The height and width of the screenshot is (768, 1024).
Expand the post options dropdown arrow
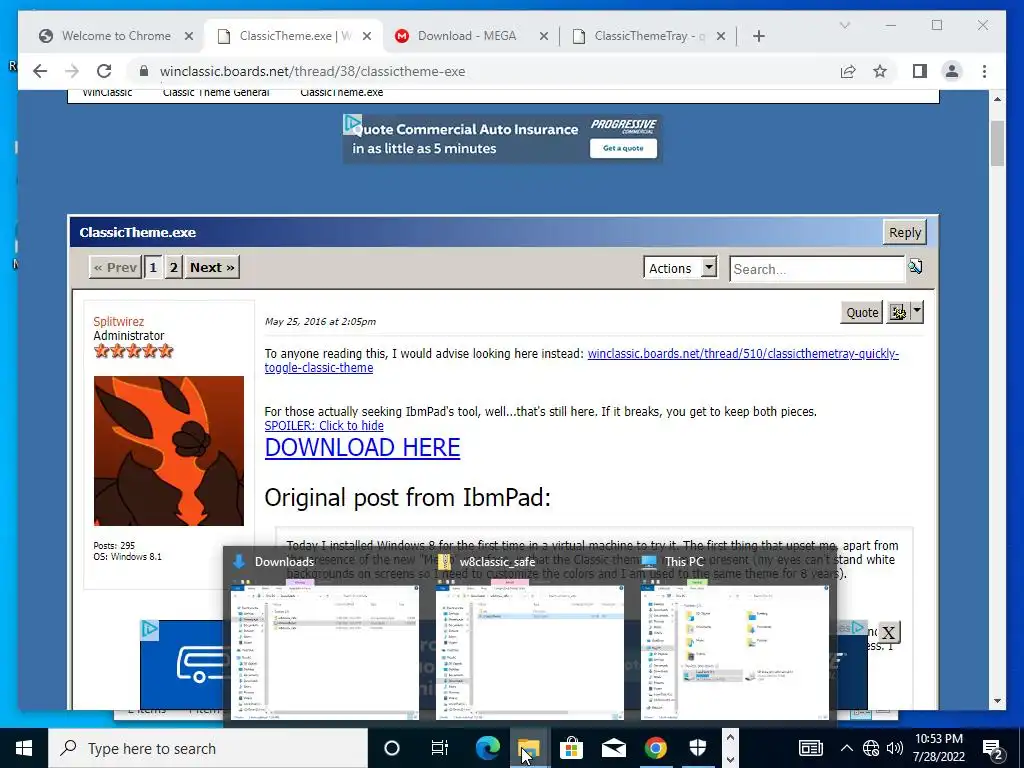(917, 312)
